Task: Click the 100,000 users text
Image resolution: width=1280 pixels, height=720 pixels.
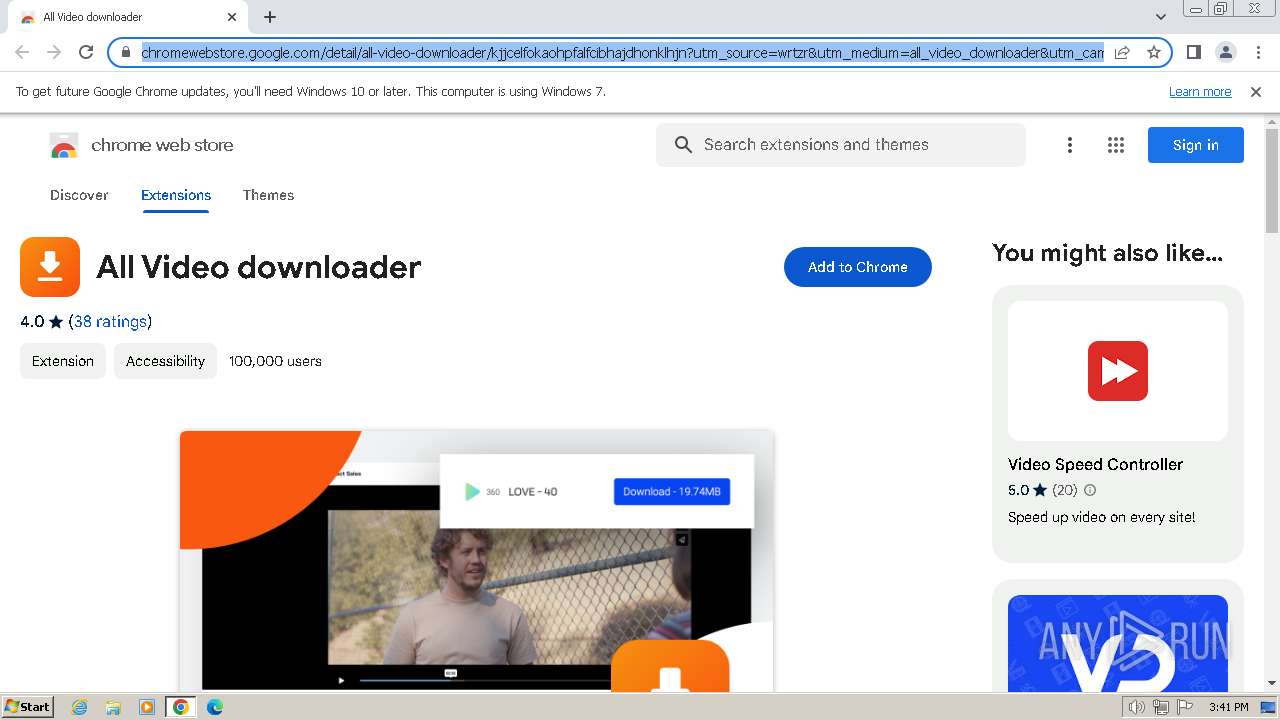Action: coord(275,361)
